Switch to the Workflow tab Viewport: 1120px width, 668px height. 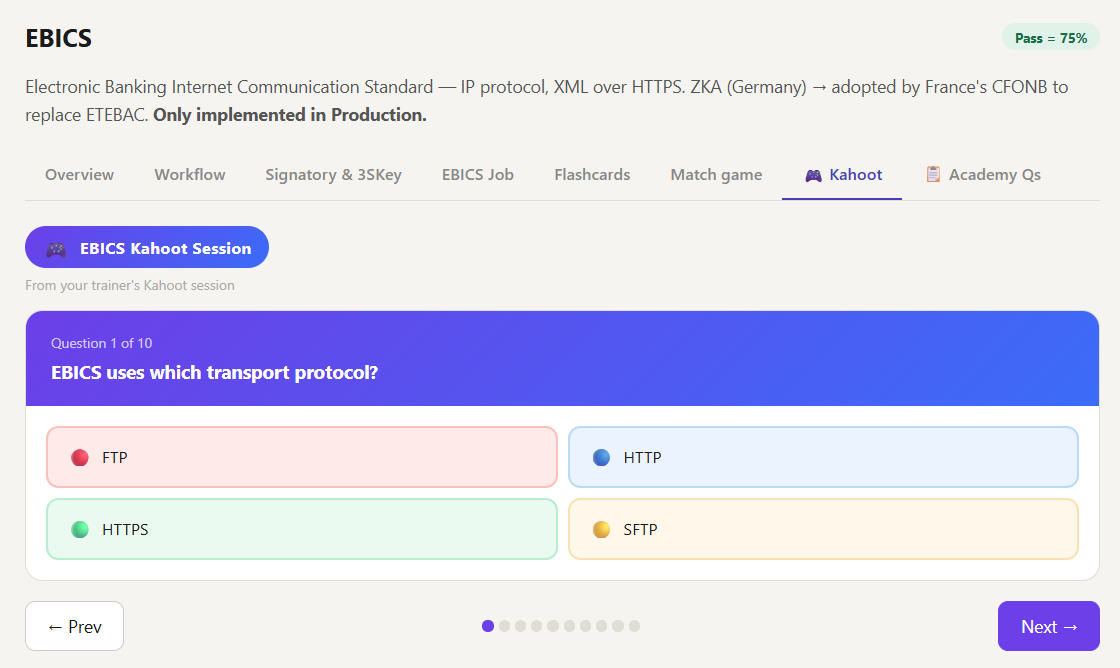tap(190, 175)
